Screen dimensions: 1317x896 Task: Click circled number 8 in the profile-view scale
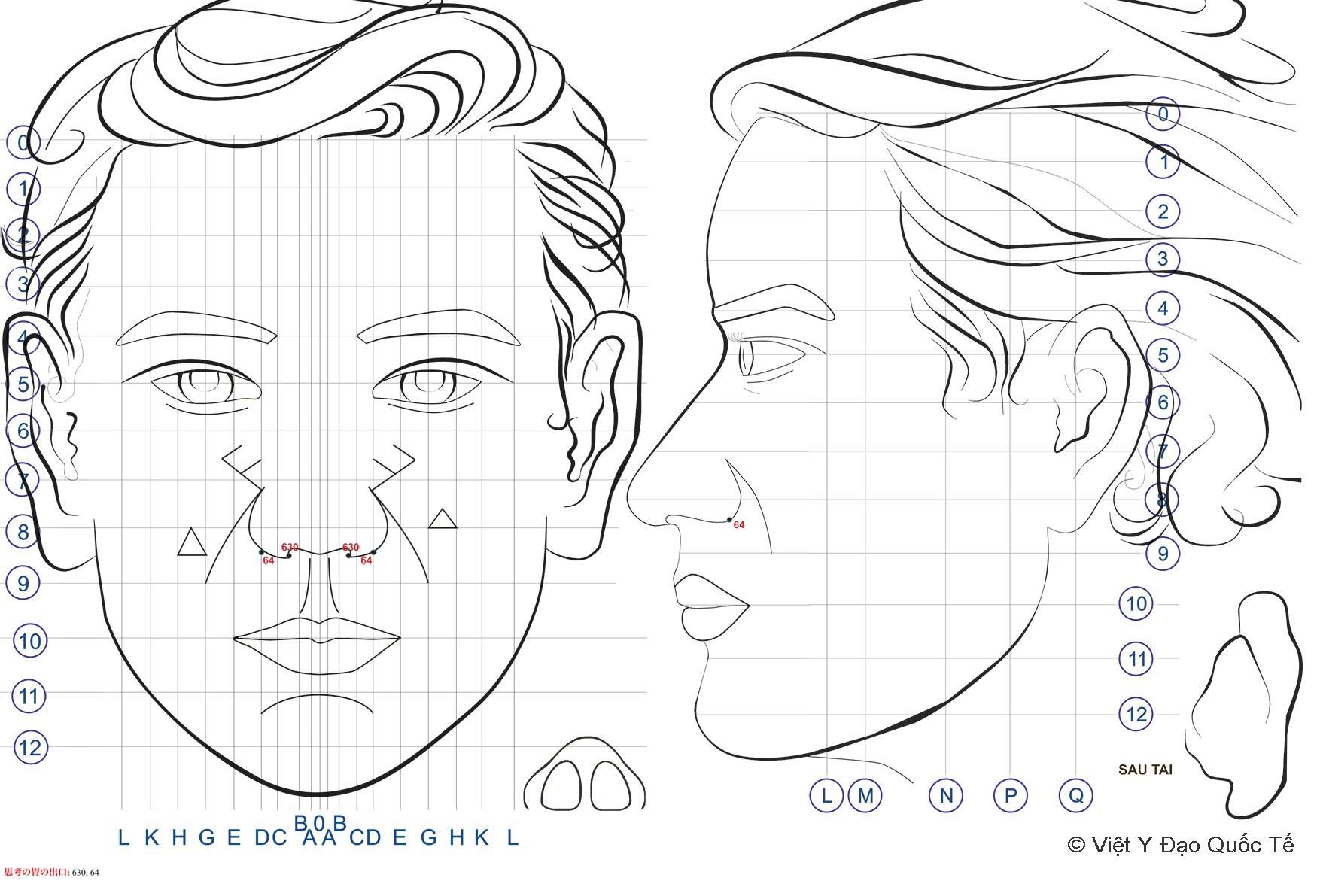click(1163, 500)
